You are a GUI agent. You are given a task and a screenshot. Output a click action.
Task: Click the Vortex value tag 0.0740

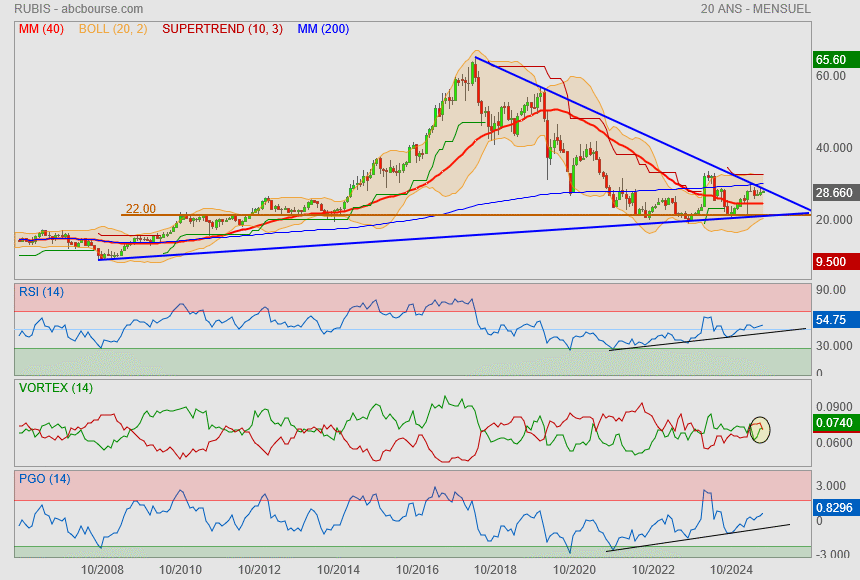coord(834,423)
